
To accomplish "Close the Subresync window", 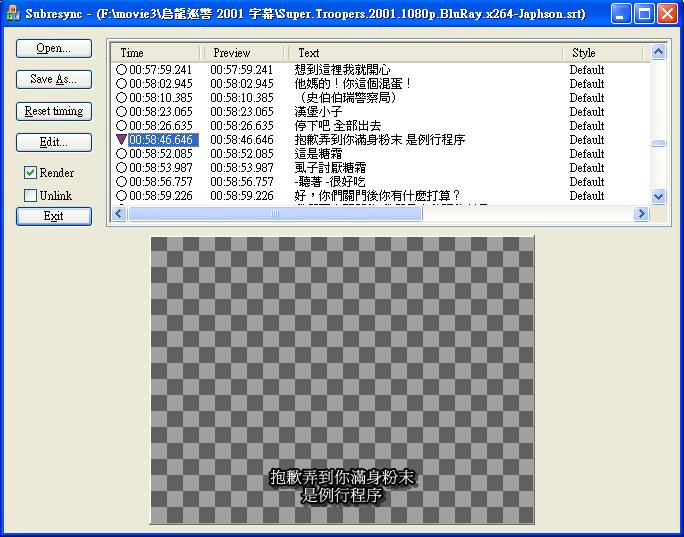I will [x=667, y=14].
